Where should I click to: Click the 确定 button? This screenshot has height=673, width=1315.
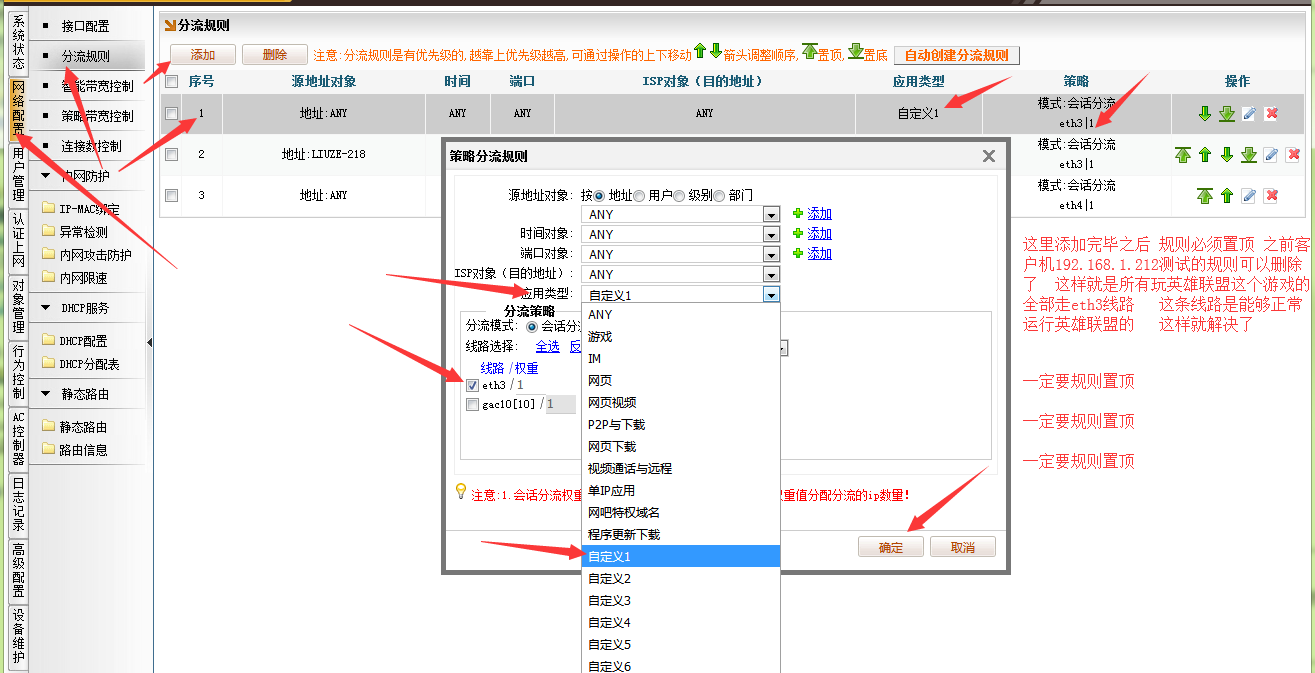[890, 547]
